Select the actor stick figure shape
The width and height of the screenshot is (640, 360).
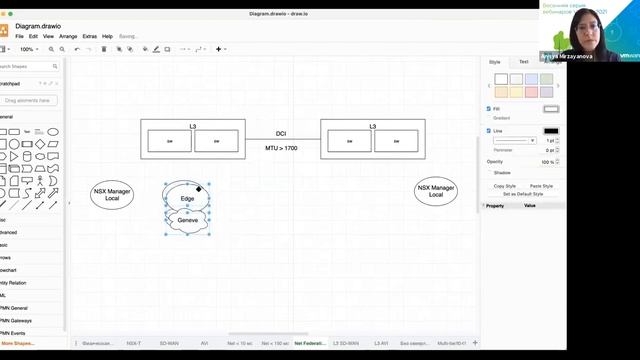[x=40, y=180]
